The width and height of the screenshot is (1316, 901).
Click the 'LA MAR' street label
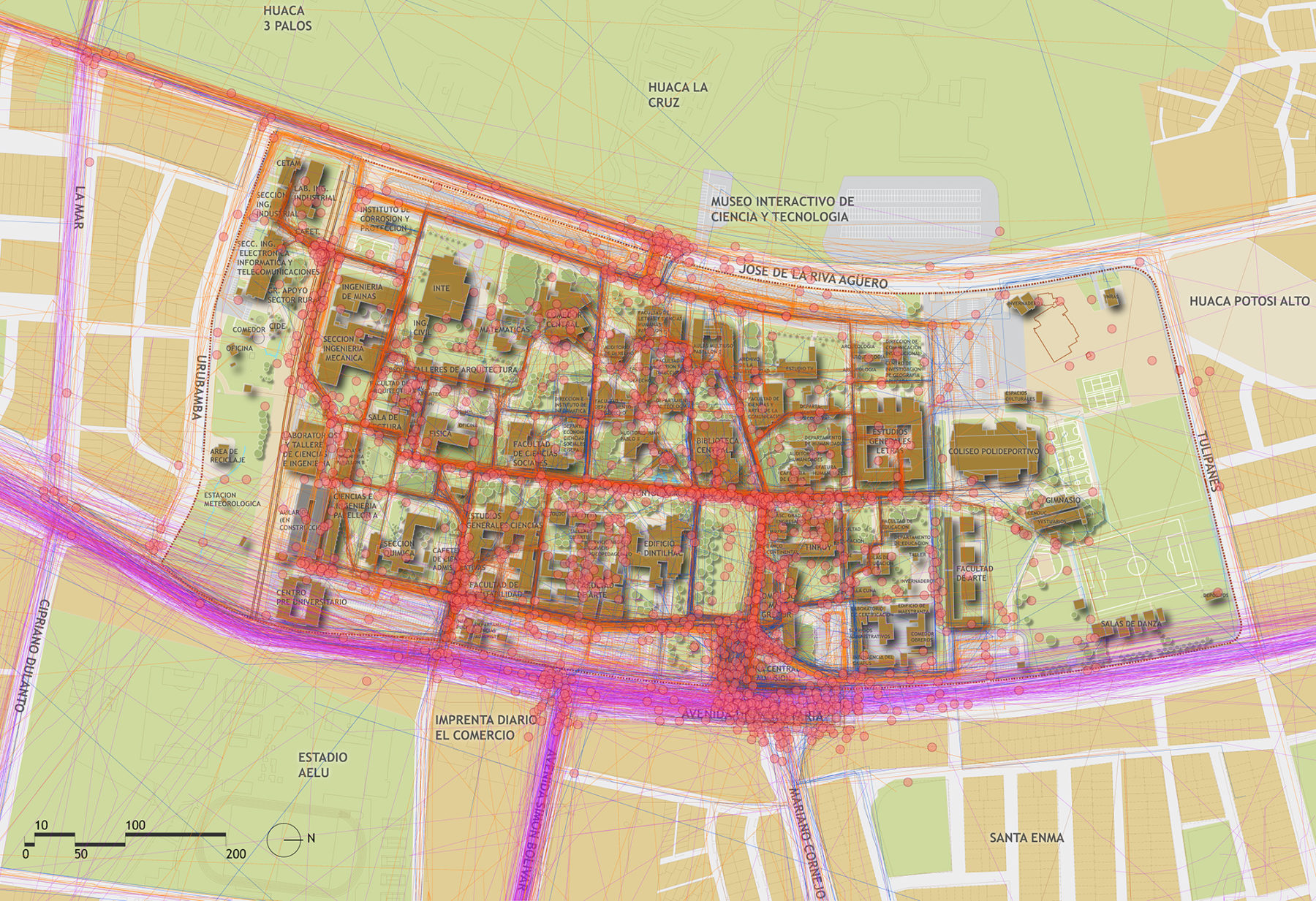(78, 207)
